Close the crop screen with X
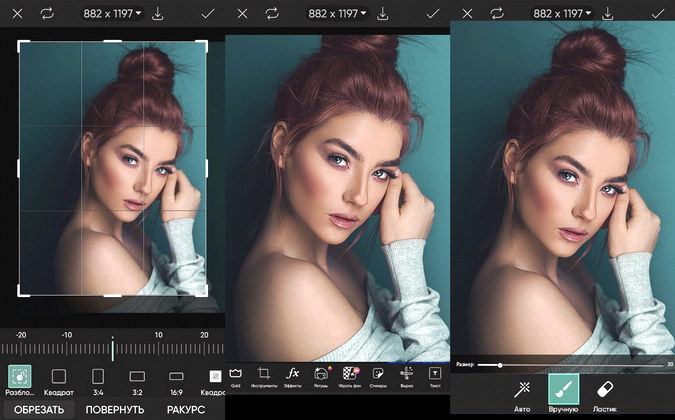675x420 pixels. [17, 14]
